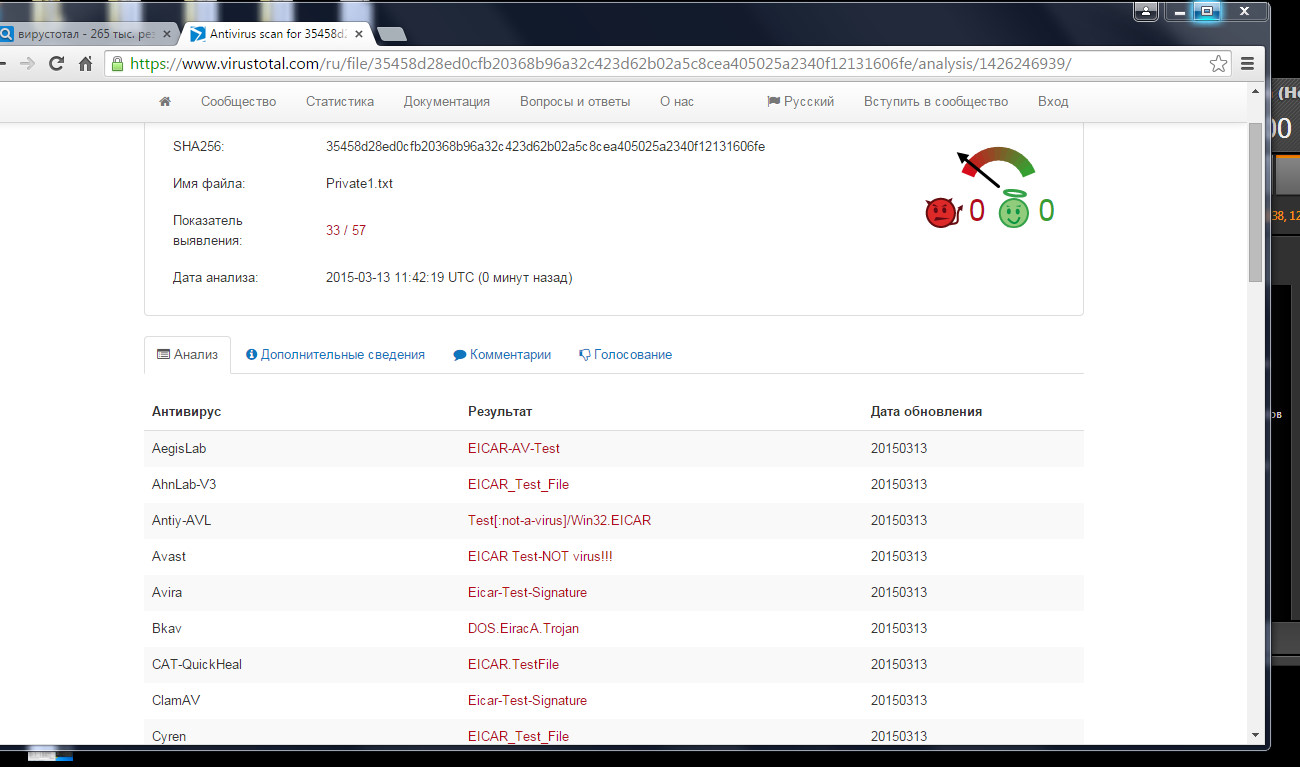The height and width of the screenshot is (767, 1300).
Task: Click the EICAR.TestFile result
Action: (513, 664)
